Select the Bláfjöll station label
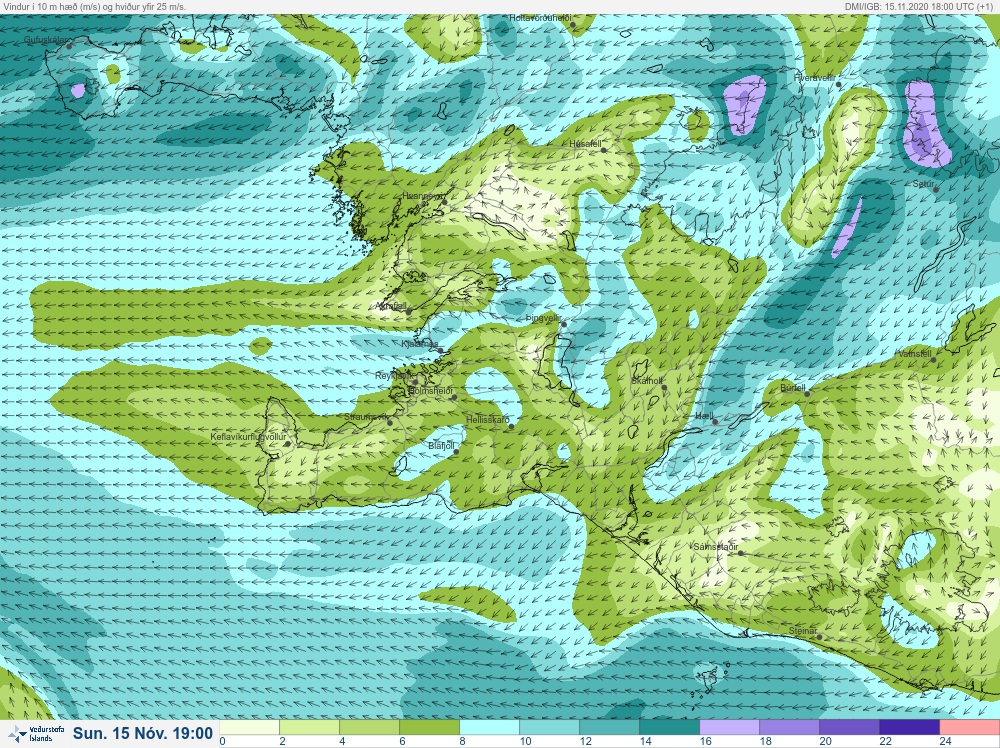The image size is (1000, 748). (x=441, y=446)
